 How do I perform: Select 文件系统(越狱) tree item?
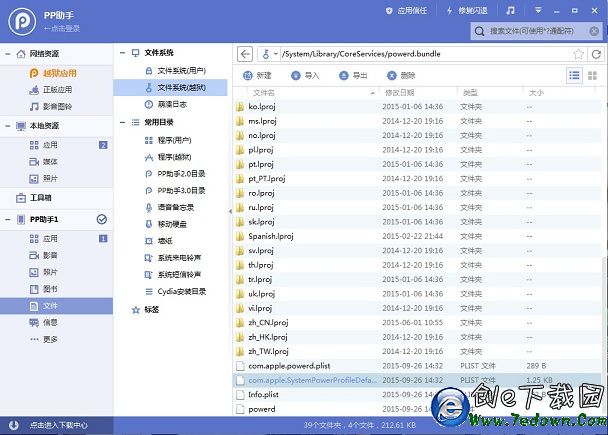tap(171, 88)
